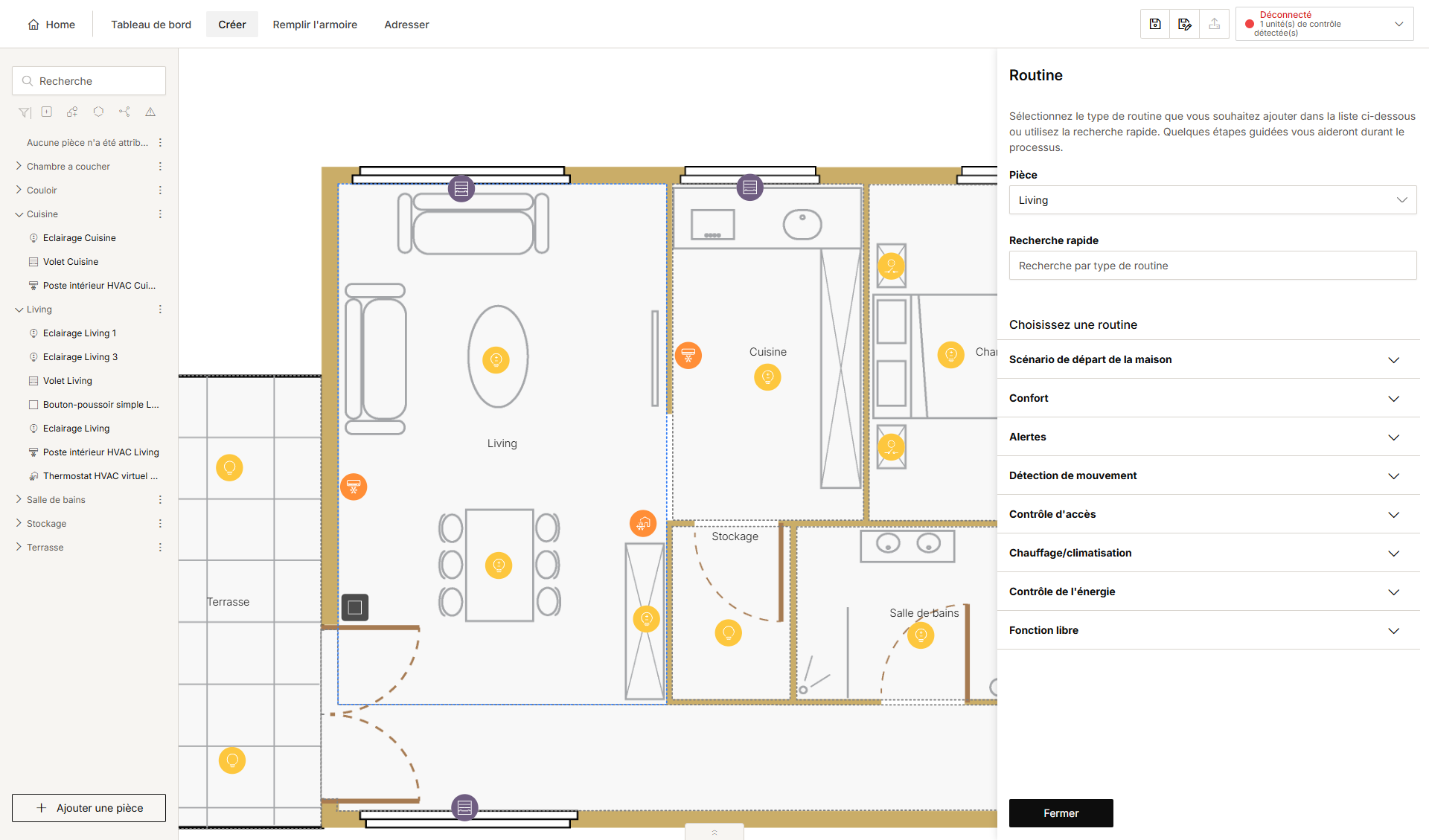Screen dimensions: 1429x840
Task: Click the Fermer button
Action: [x=1061, y=813]
